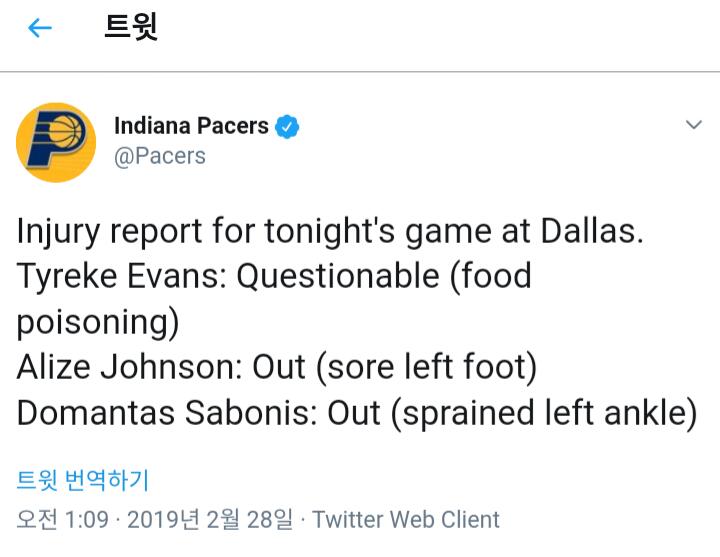This screenshot has width=720, height=557.
Task: Click the 오전 1:09 time stamp
Action: pos(63,520)
